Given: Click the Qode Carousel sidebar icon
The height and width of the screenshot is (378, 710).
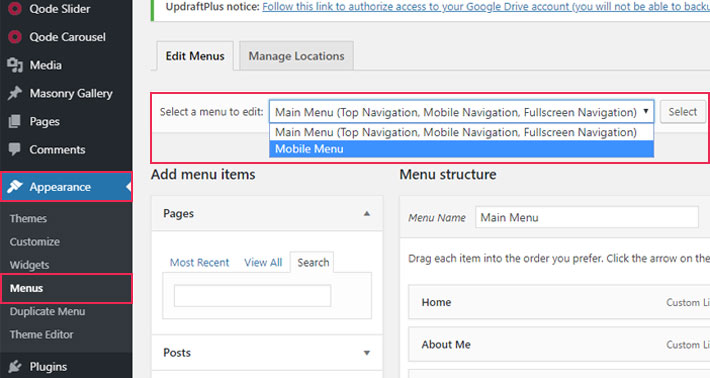Looking at the screenshot, I should (15, 37).
